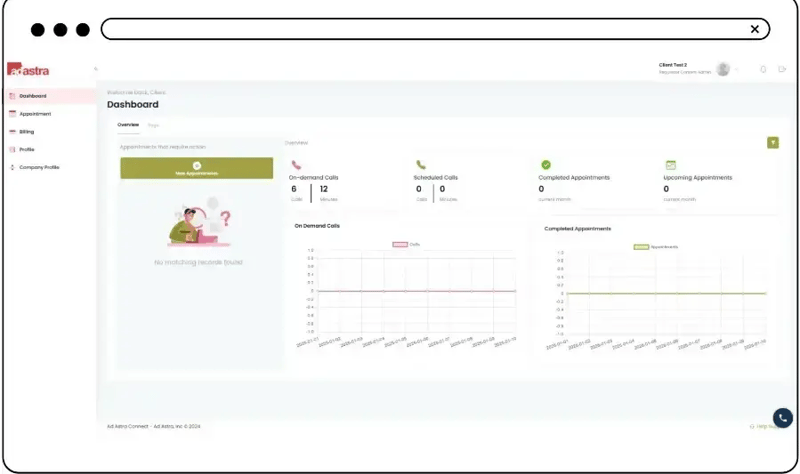Switch to the Overview tab
The image size is (800, 474).
[x=128, y=124]
